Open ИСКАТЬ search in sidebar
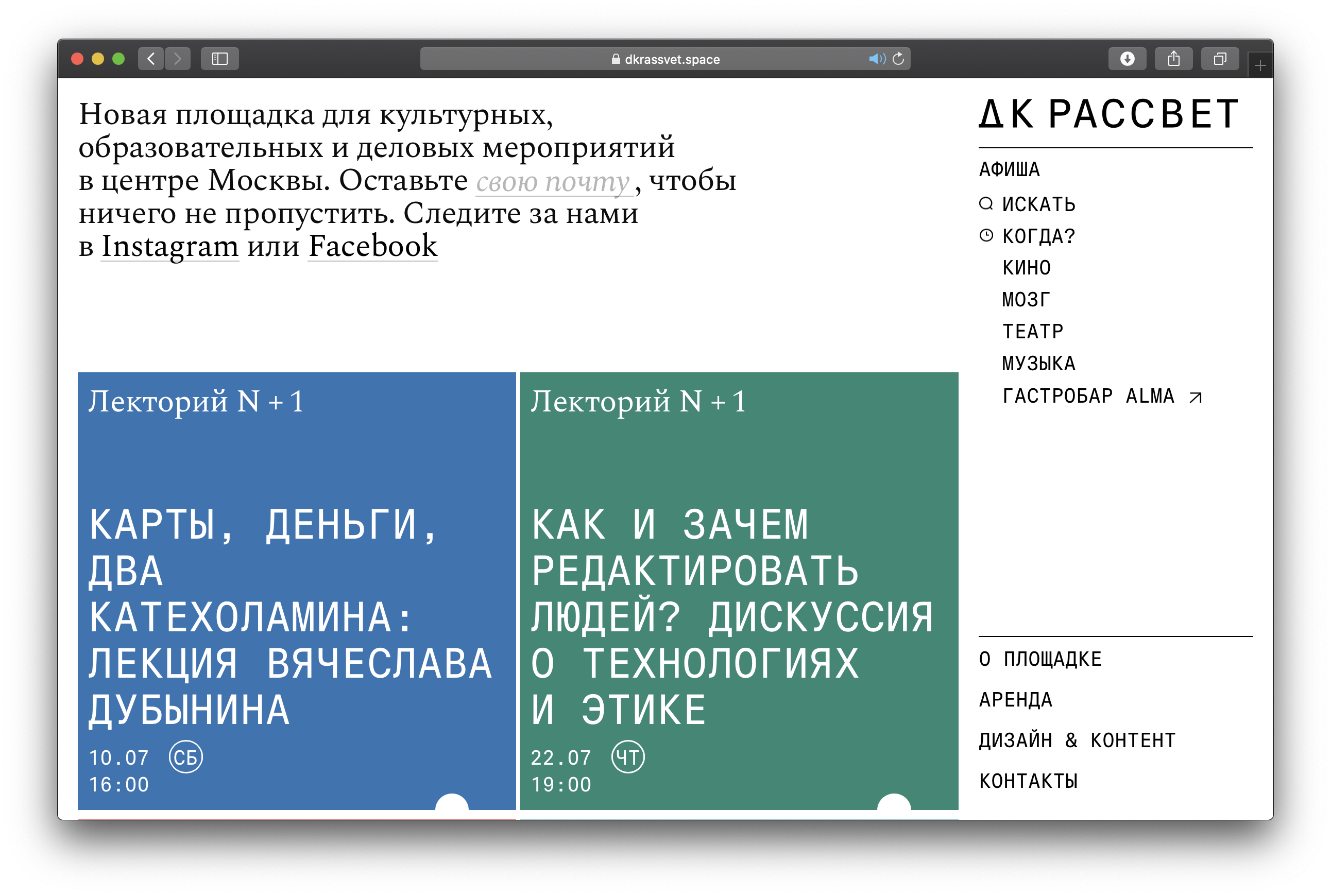The height and width of the screenshot is (896, 1331). pyautogui.click(x=1038, y=204)
